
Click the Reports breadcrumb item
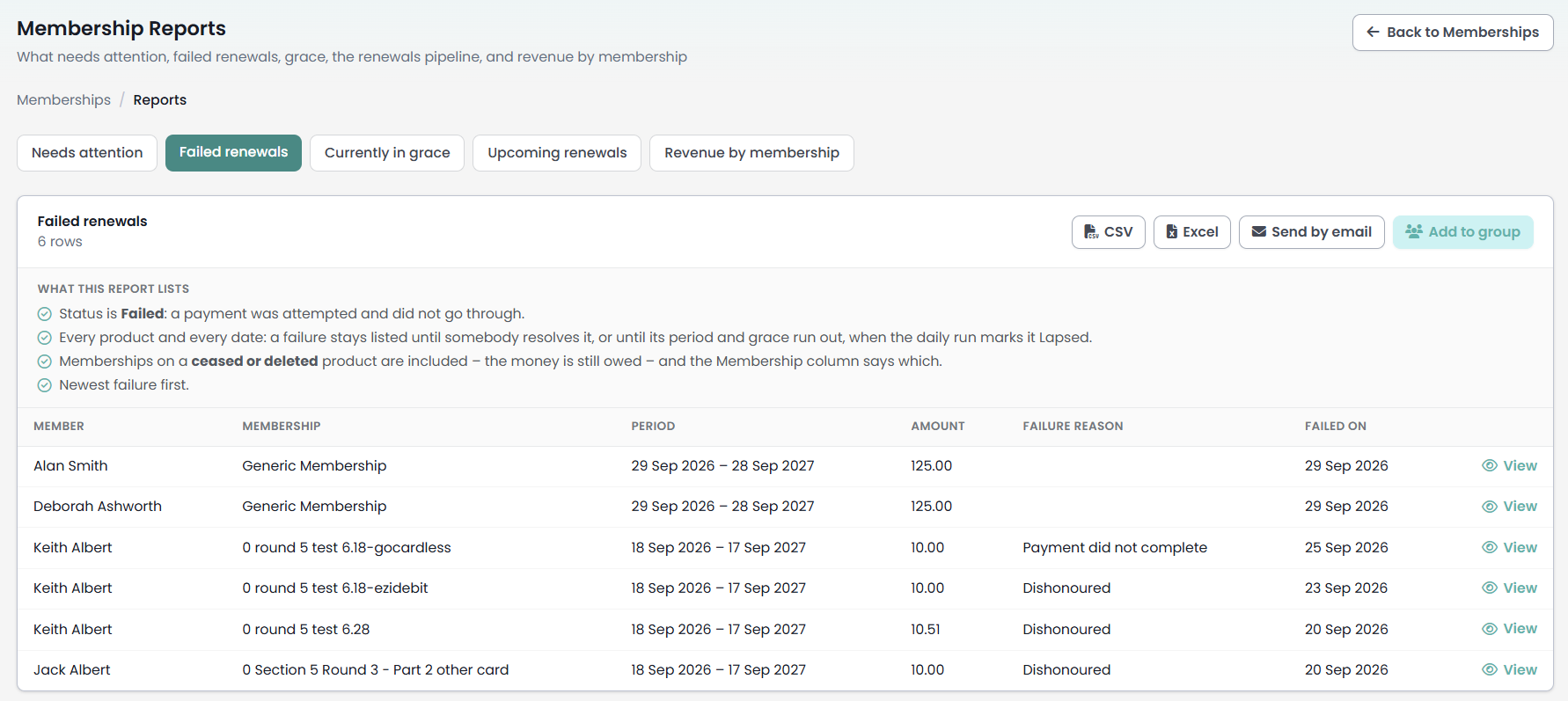(x=160, y=100)
